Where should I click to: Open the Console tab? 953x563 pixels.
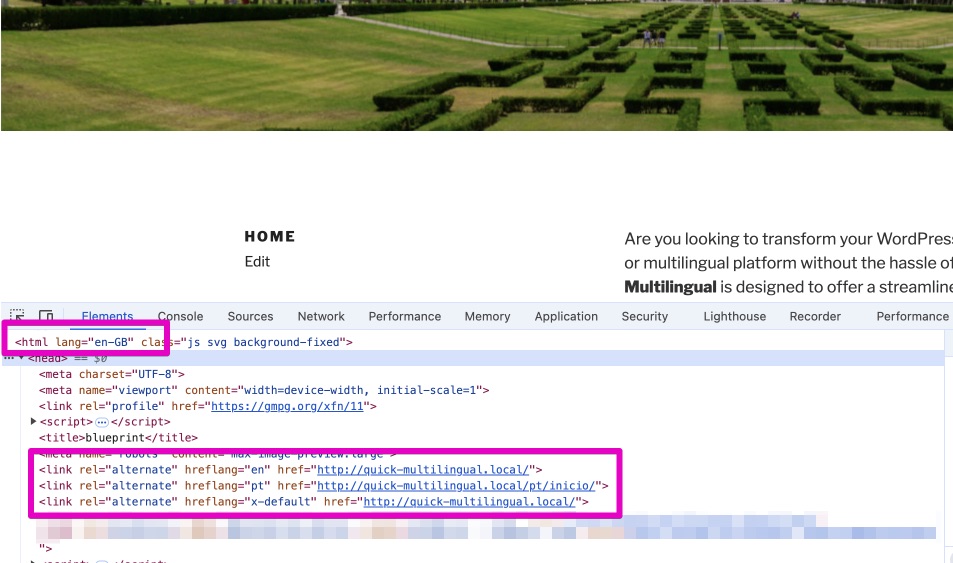pos(181,316)
